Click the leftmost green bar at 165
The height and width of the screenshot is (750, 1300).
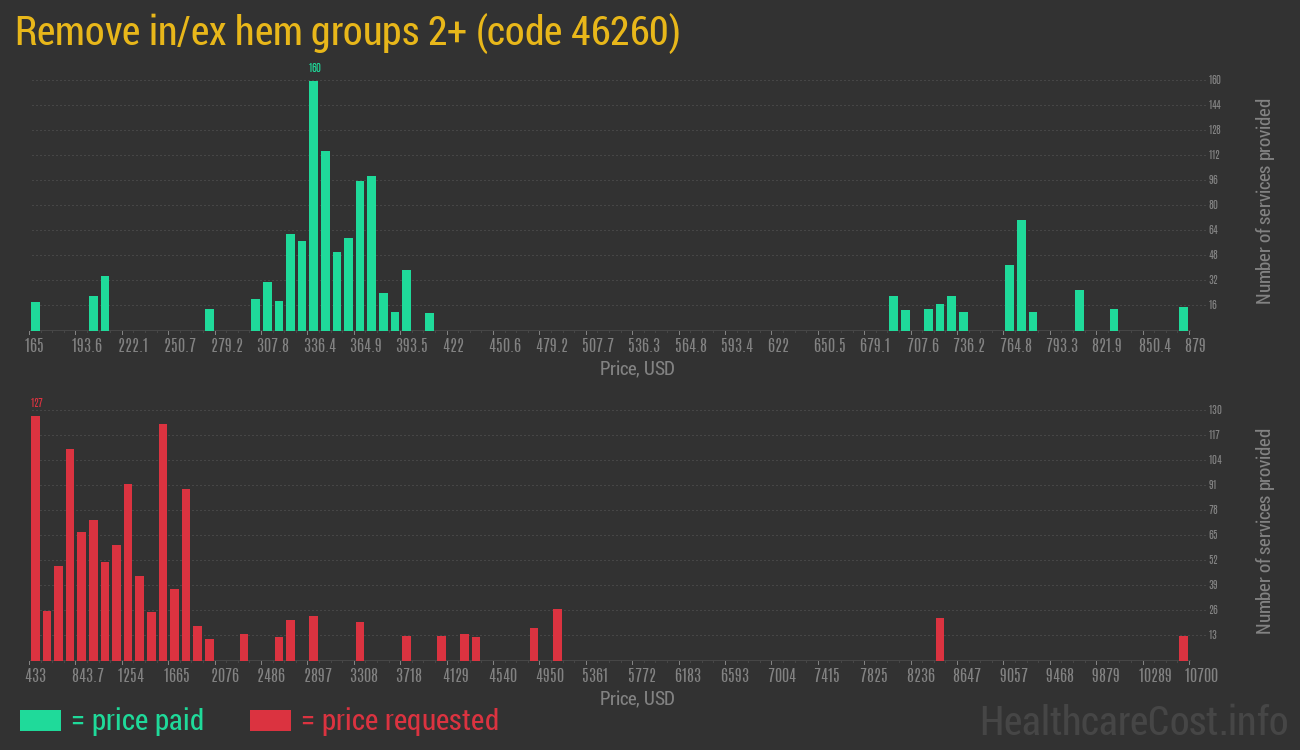point(36,315)
